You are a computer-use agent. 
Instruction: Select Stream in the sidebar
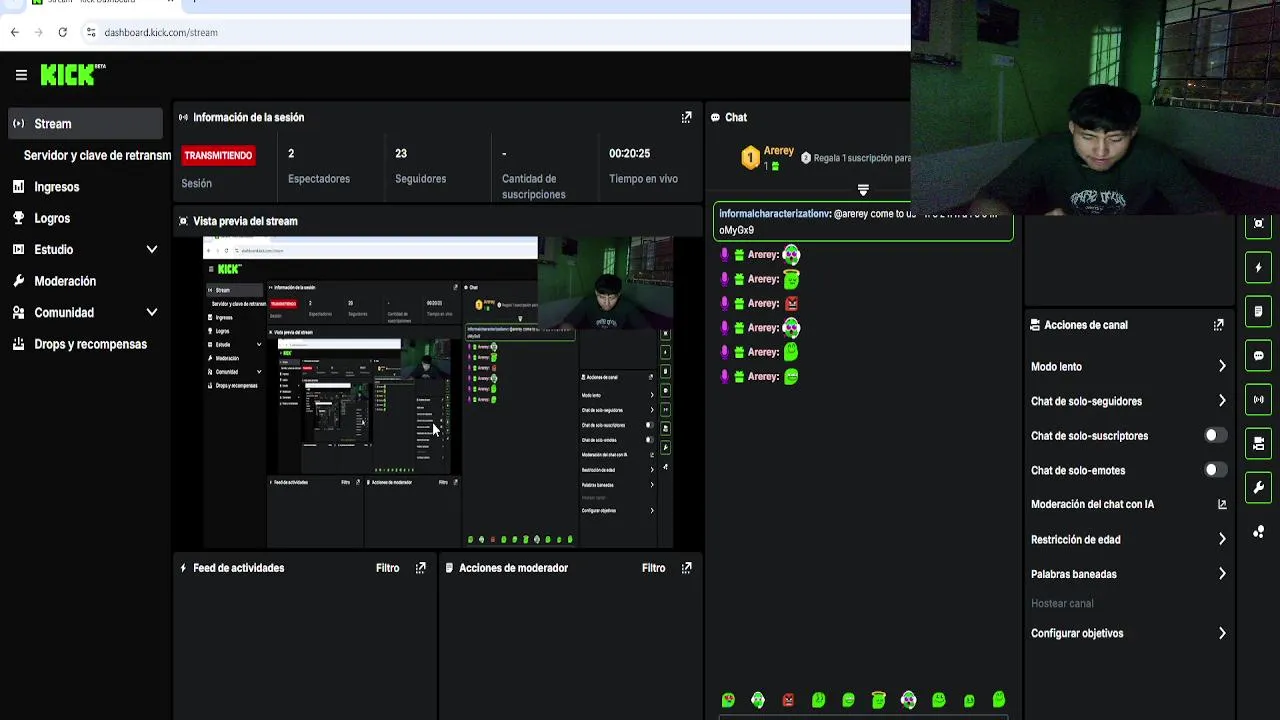(85, 124)
